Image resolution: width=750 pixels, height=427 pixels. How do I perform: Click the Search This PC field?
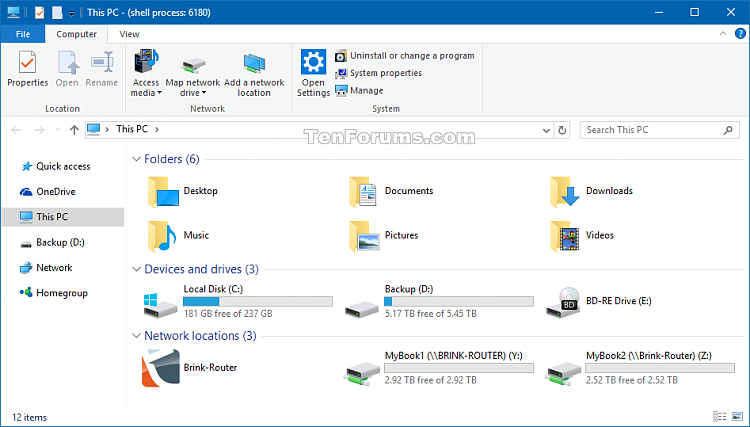pyautogui.click(x=660, y=130)
